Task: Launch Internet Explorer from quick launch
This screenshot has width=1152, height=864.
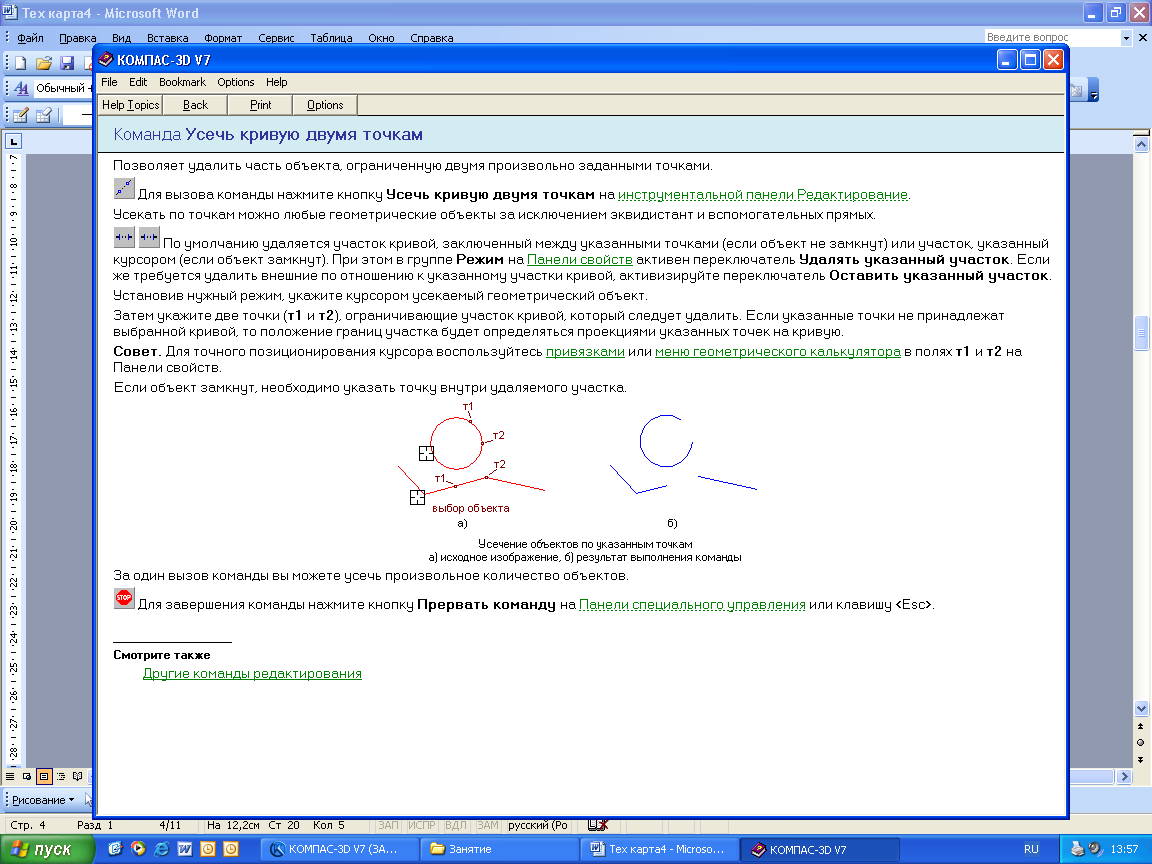Action: click(162, 849)
